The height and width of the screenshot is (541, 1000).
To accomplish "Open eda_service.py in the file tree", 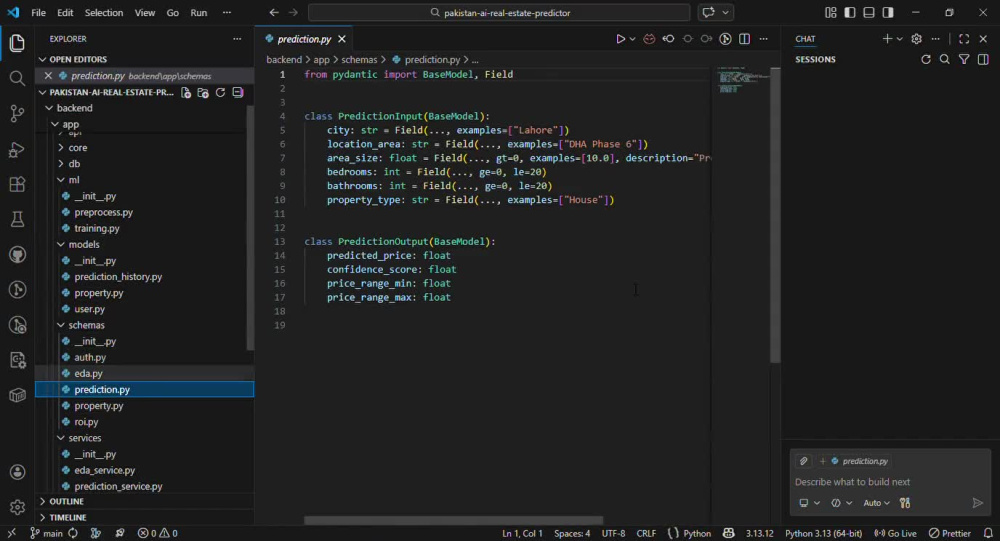I will click(105, 470).
